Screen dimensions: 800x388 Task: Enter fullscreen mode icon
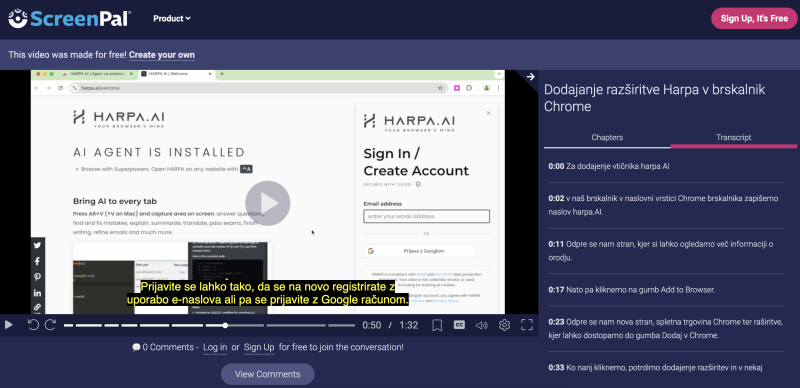527,325
